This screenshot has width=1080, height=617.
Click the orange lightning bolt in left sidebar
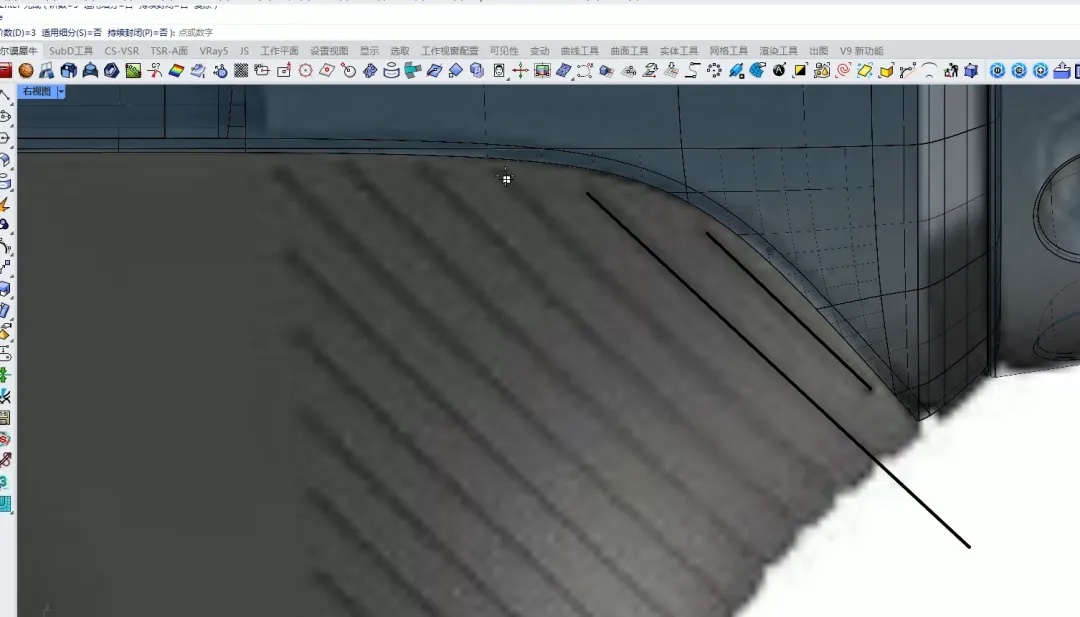(5, 205)
